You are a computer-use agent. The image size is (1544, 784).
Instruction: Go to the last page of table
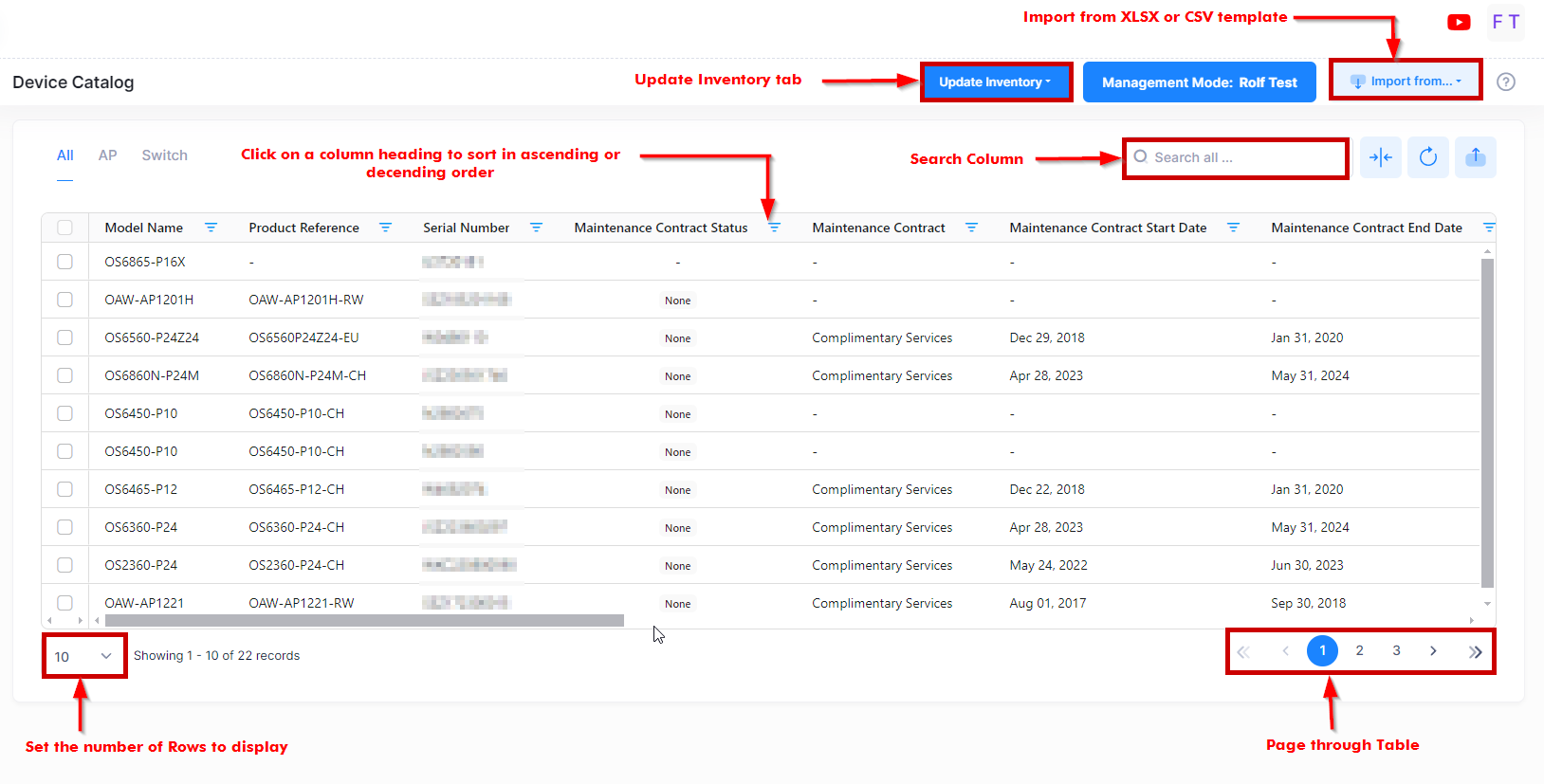click(1475, 651)
